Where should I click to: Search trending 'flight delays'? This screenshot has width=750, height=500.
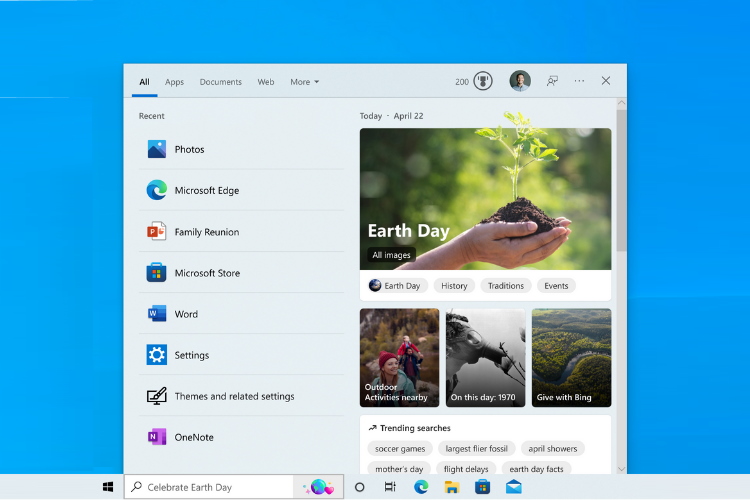(466, 468)
